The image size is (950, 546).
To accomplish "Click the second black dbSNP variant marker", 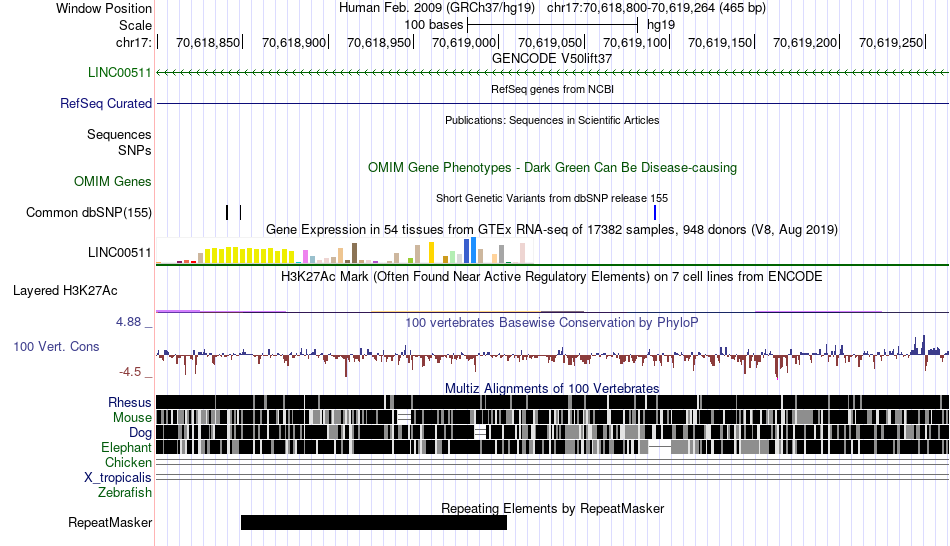I will [241, 213].
